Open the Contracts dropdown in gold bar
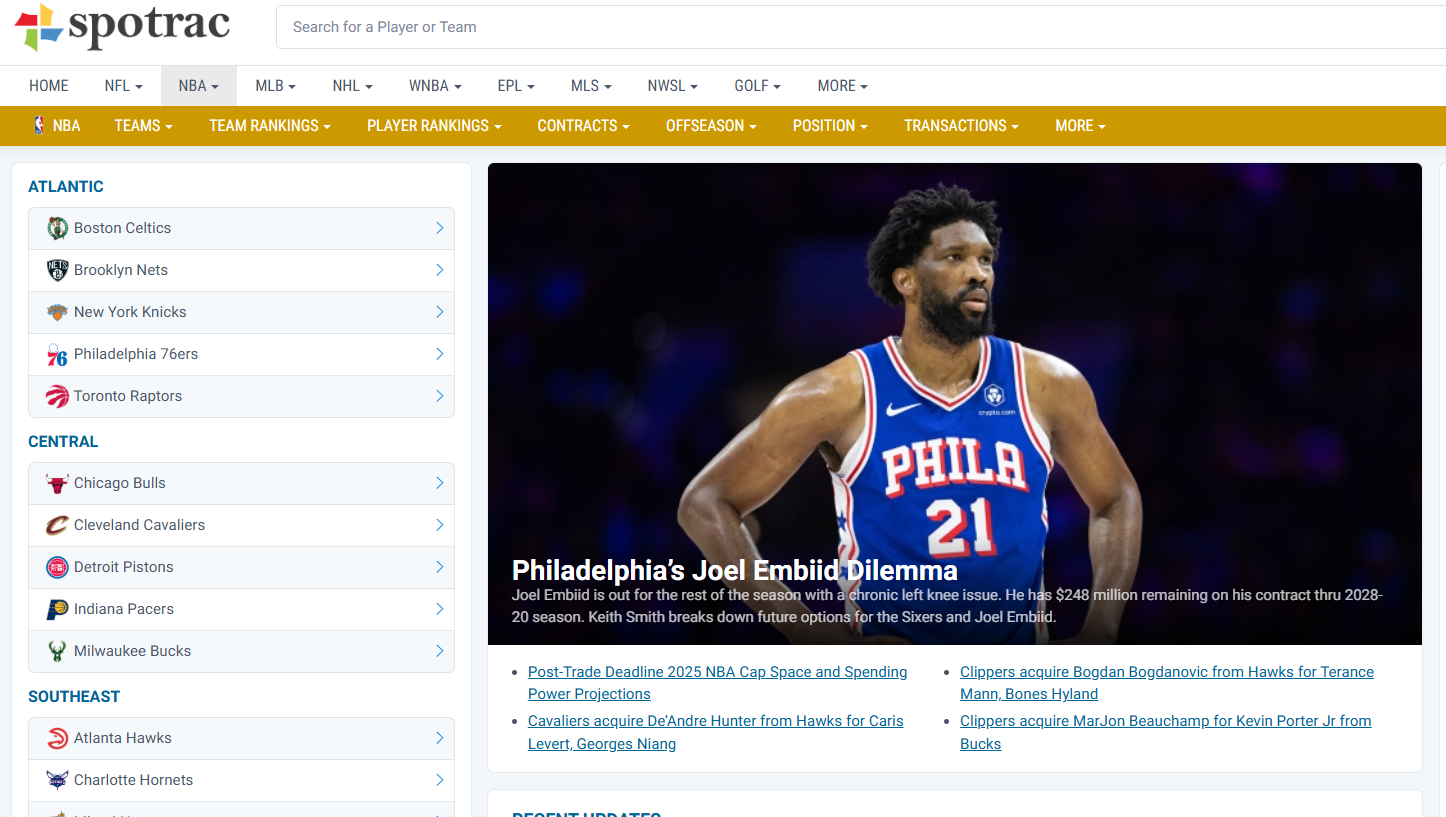 [x=583, y=126]
